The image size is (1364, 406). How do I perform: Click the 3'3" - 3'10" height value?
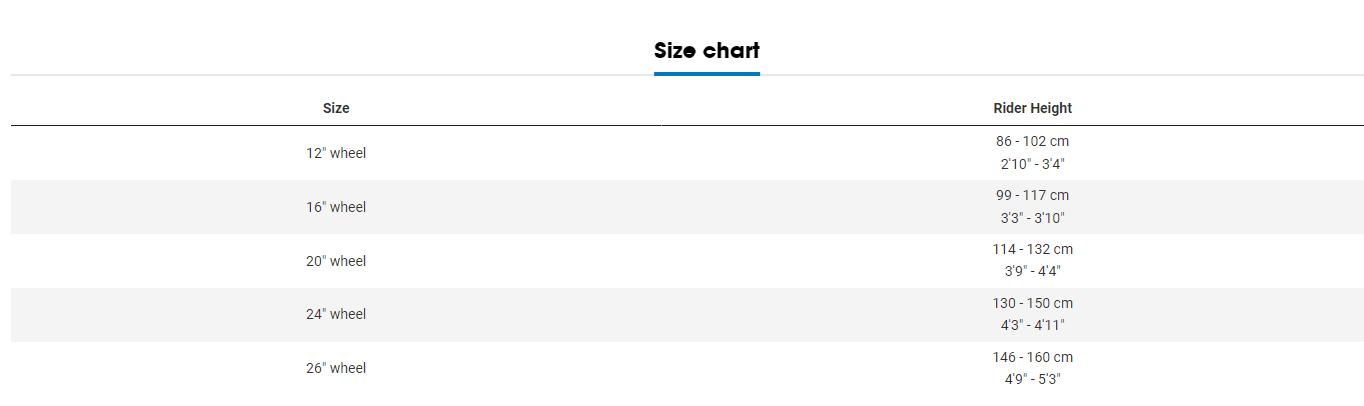[x=1032, y=218]
